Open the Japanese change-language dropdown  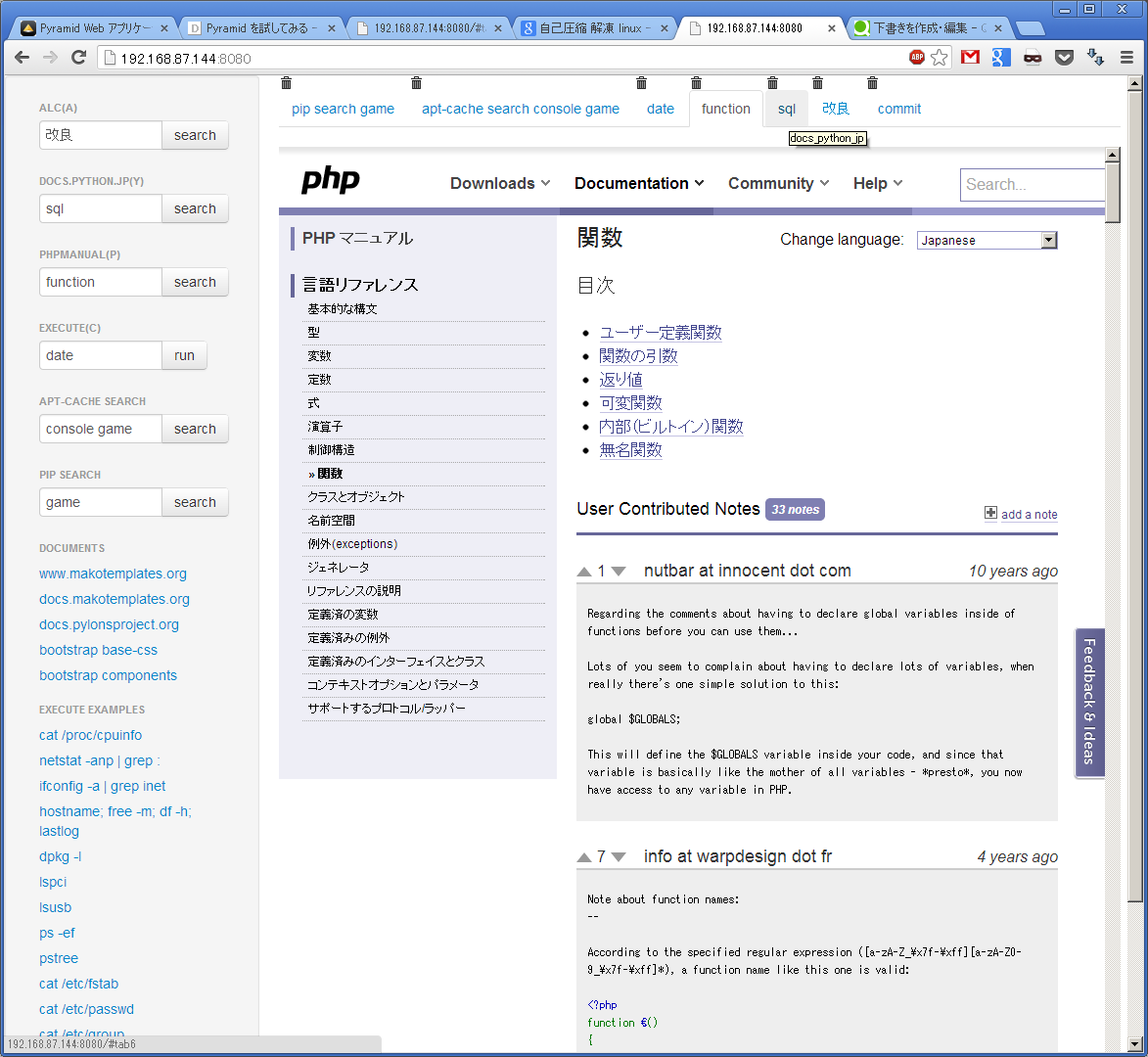click(x=987, y=240)
